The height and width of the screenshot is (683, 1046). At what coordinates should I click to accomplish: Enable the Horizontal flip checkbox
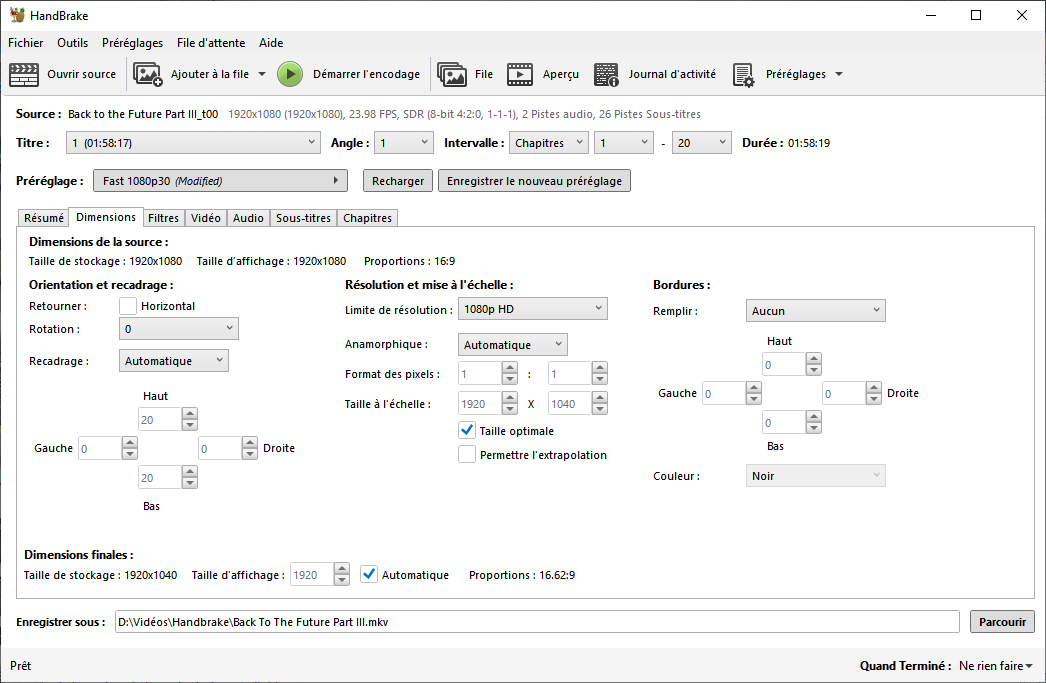(128, 306)
